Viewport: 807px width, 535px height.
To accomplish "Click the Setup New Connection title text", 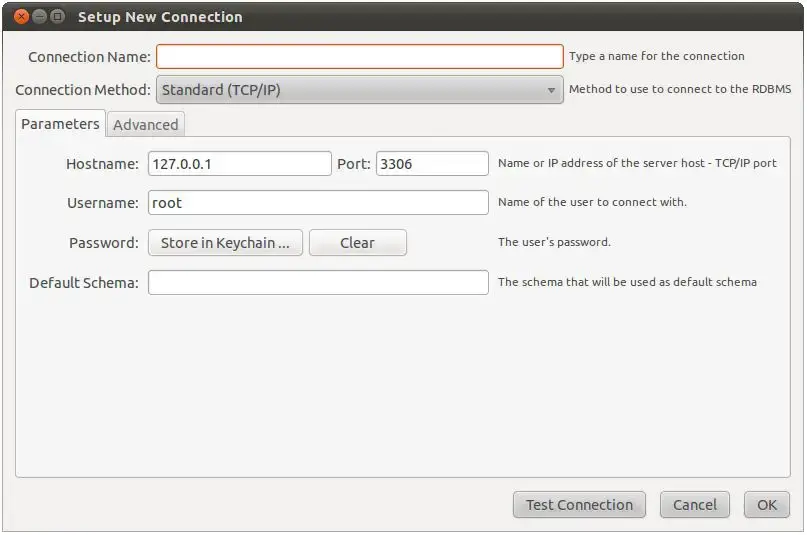I will pos(160,17).
